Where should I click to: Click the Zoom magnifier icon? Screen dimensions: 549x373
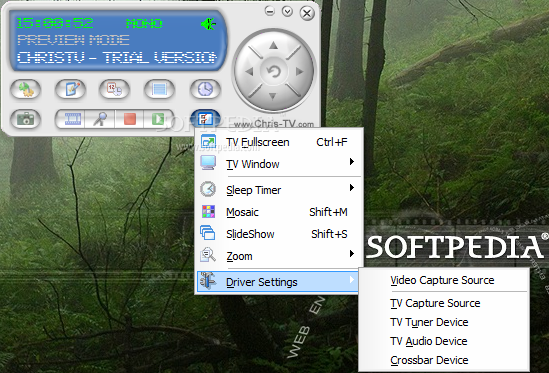coord(208,255)
